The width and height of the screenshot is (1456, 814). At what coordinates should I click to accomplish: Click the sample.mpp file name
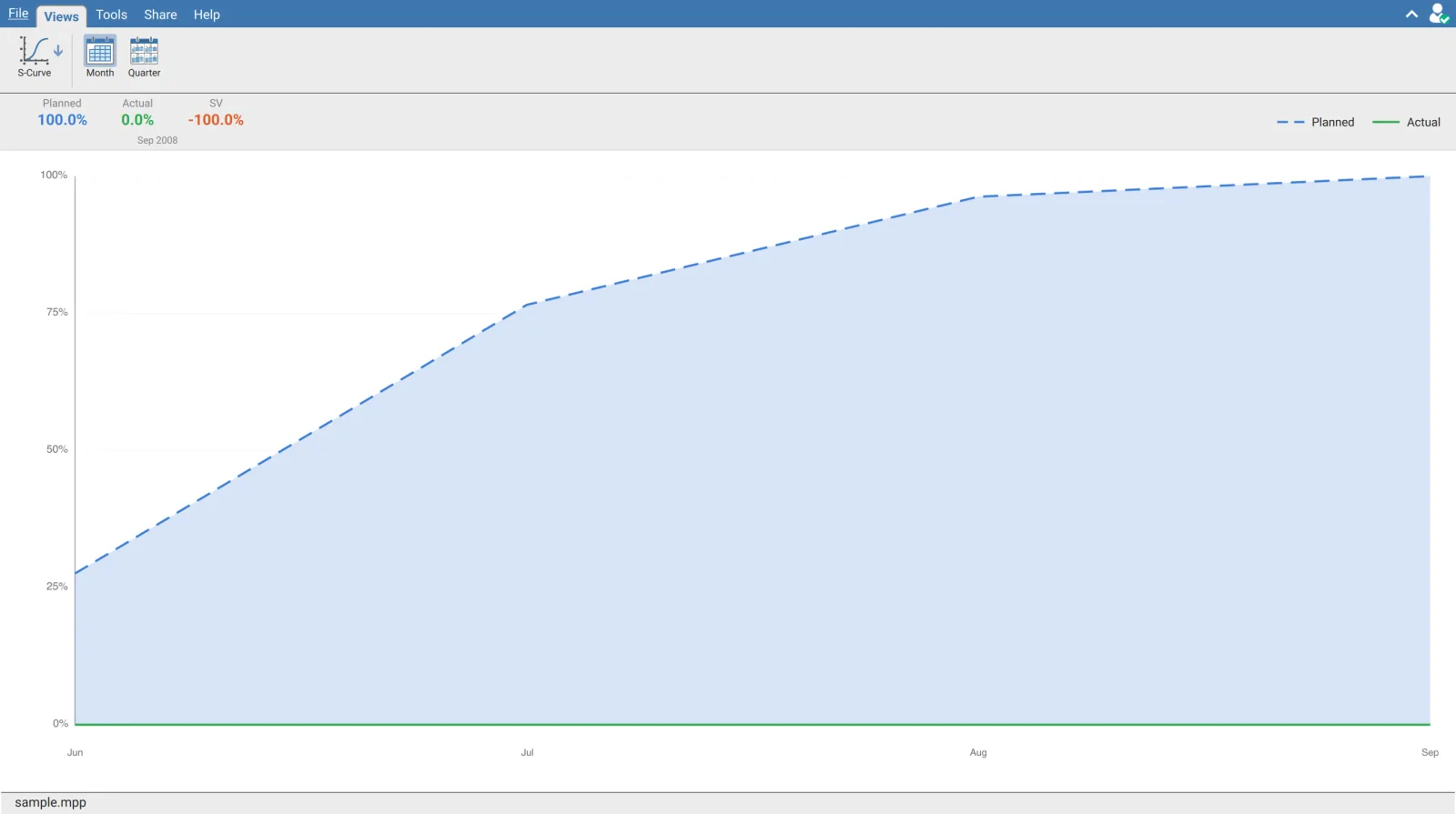click(51, 802)
